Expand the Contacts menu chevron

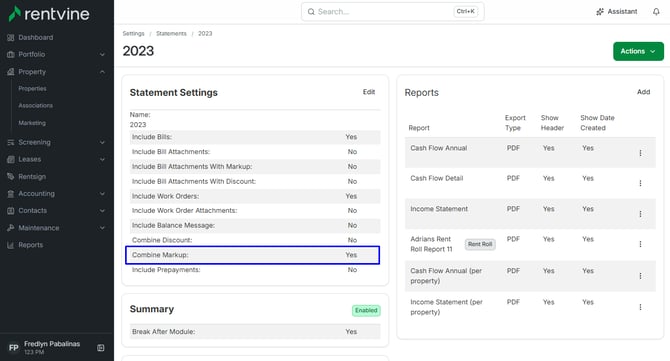[x=102, y=211]
